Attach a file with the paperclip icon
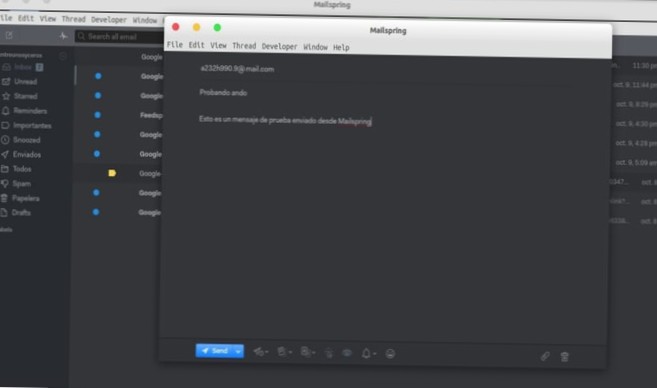The height and width of the screenshot is (388, 657). (x=545, y=356)
